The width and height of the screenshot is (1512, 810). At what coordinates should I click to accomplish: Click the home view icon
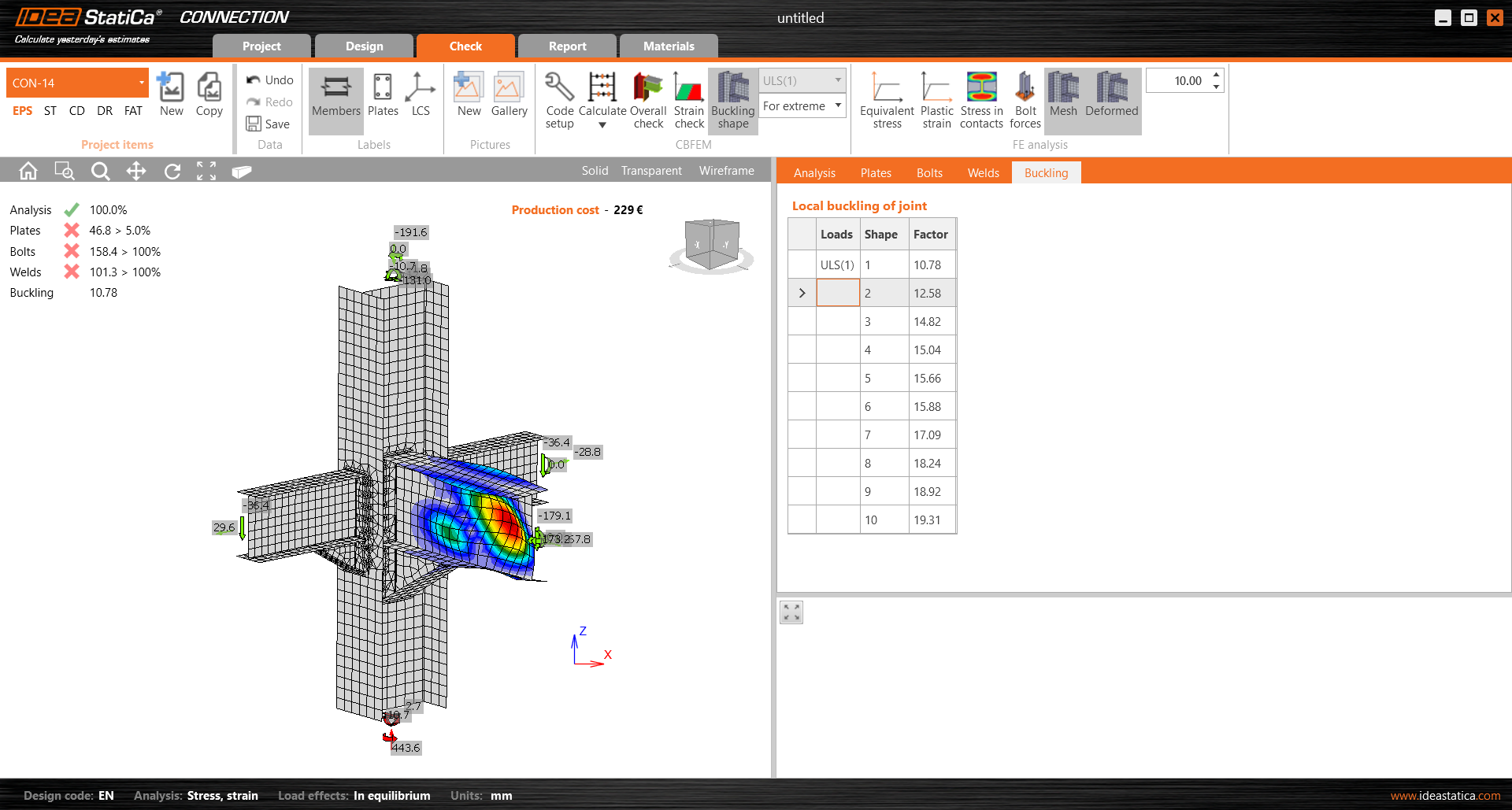pos(28,171)
